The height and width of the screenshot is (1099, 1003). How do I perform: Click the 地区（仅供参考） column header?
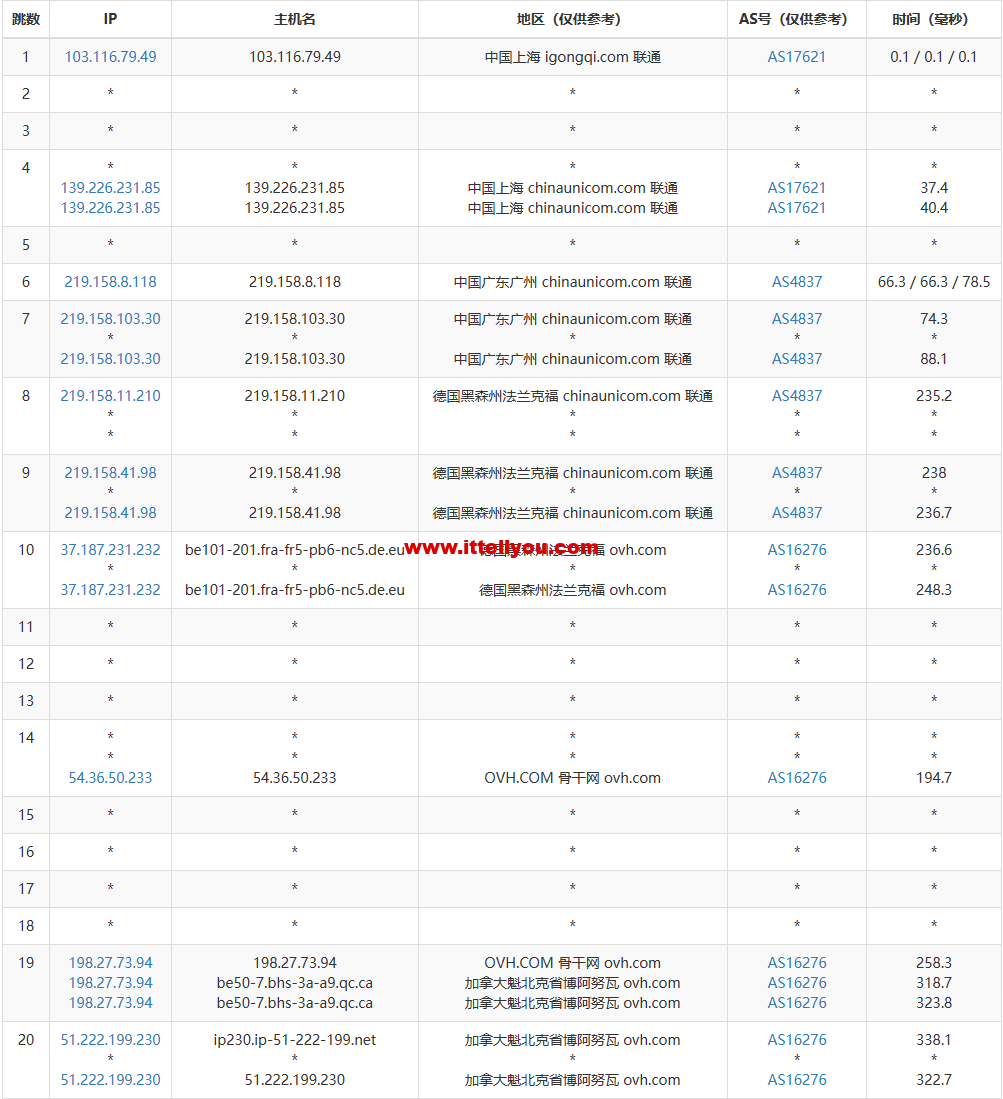tap(573, 19)
